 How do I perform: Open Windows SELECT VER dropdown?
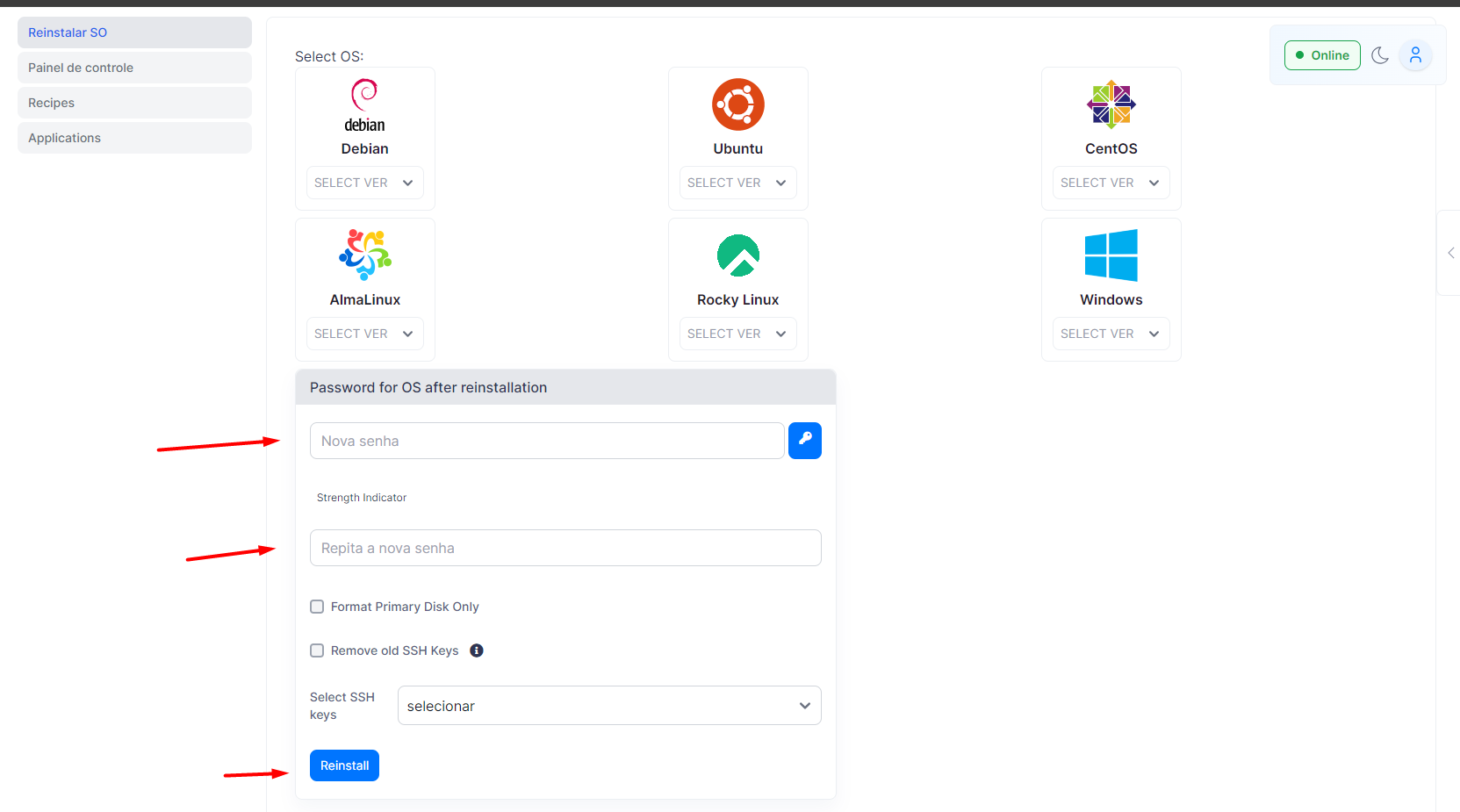[1111, 334]
